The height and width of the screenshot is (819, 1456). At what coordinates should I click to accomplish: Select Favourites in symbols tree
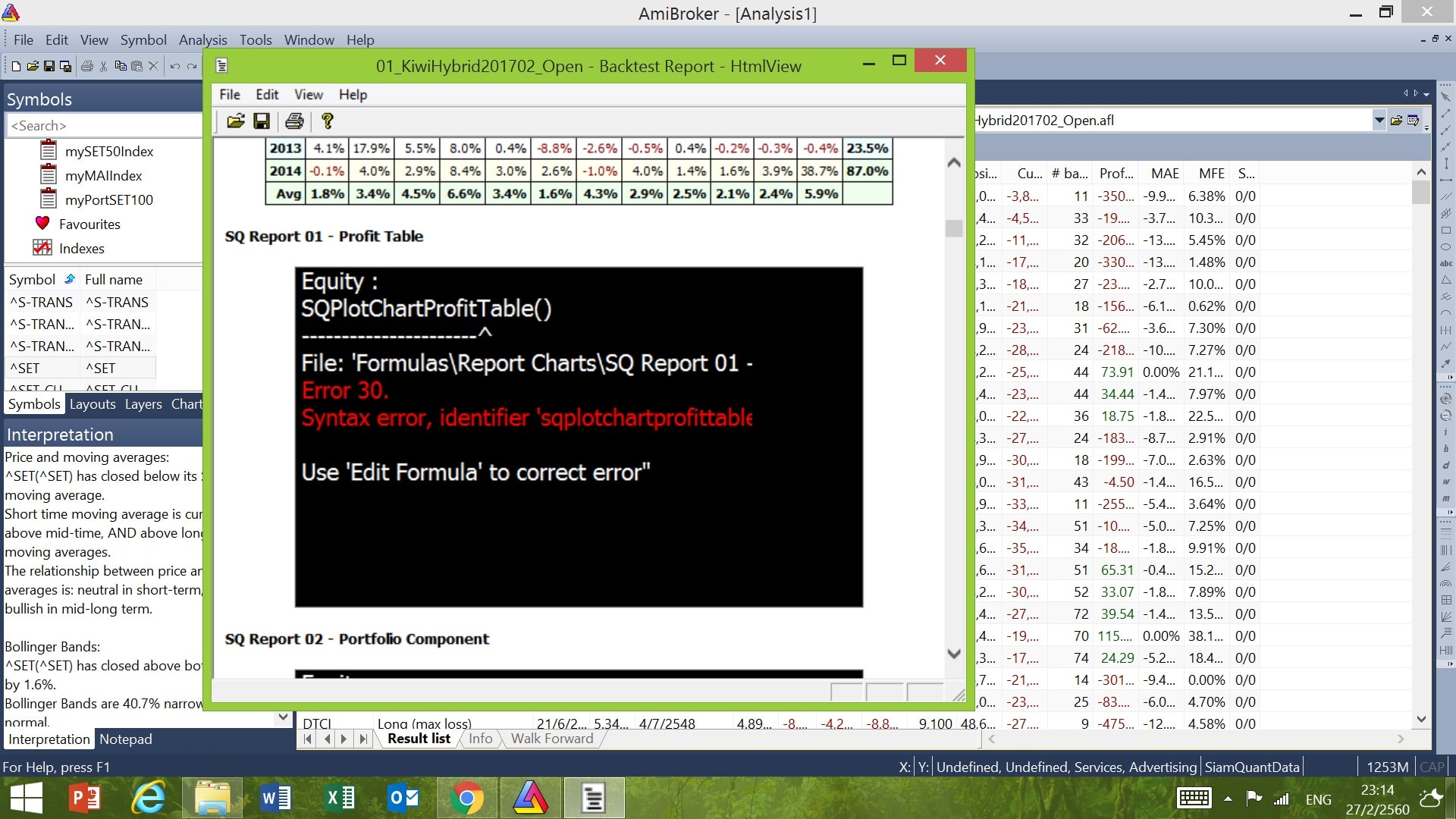[x=89, y=224]
